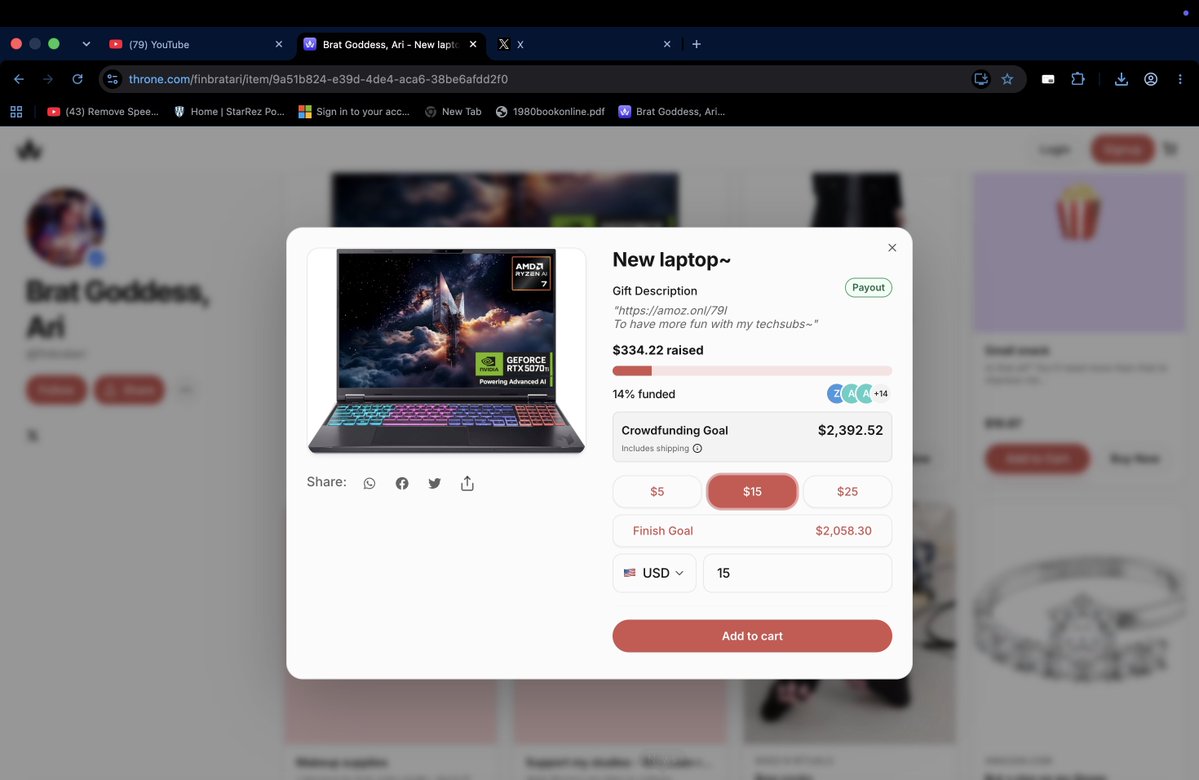Screen dimensions: 1199x780
Task: Open the USD currency dropdown
Action: click(655, 573)
